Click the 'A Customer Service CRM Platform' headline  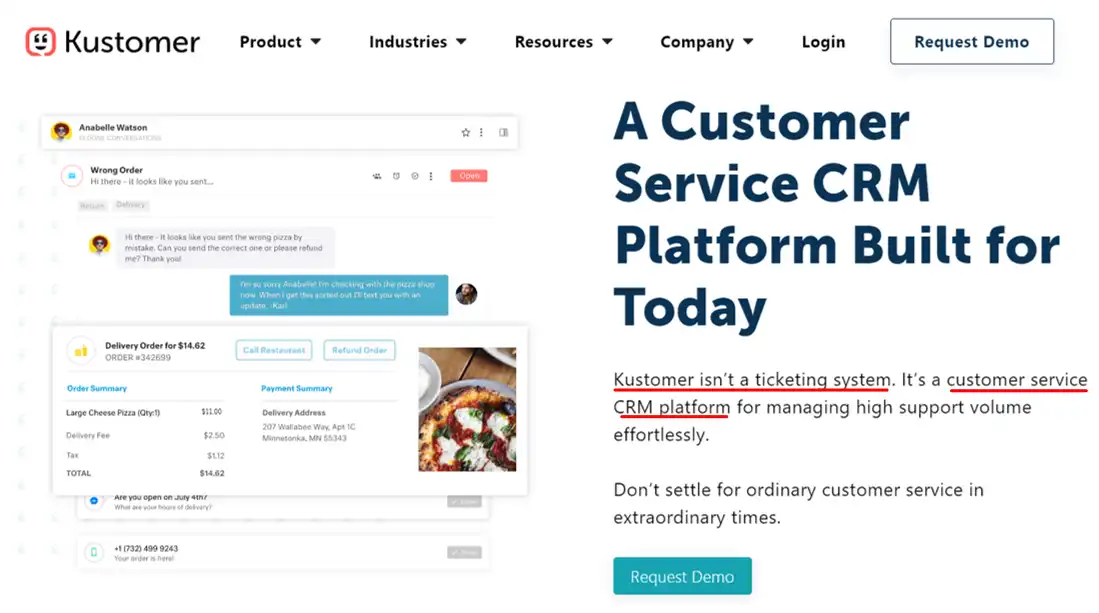[838, 214]
